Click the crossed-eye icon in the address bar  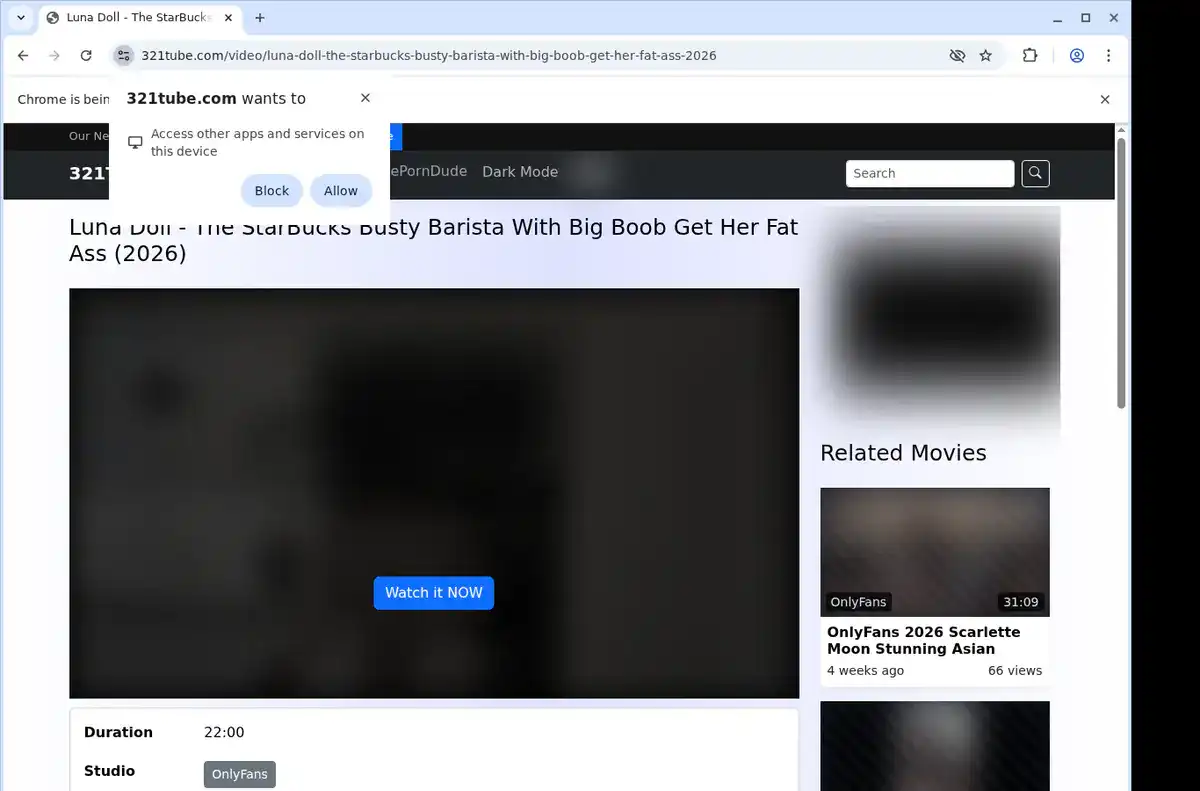click(x=957, y=56)
